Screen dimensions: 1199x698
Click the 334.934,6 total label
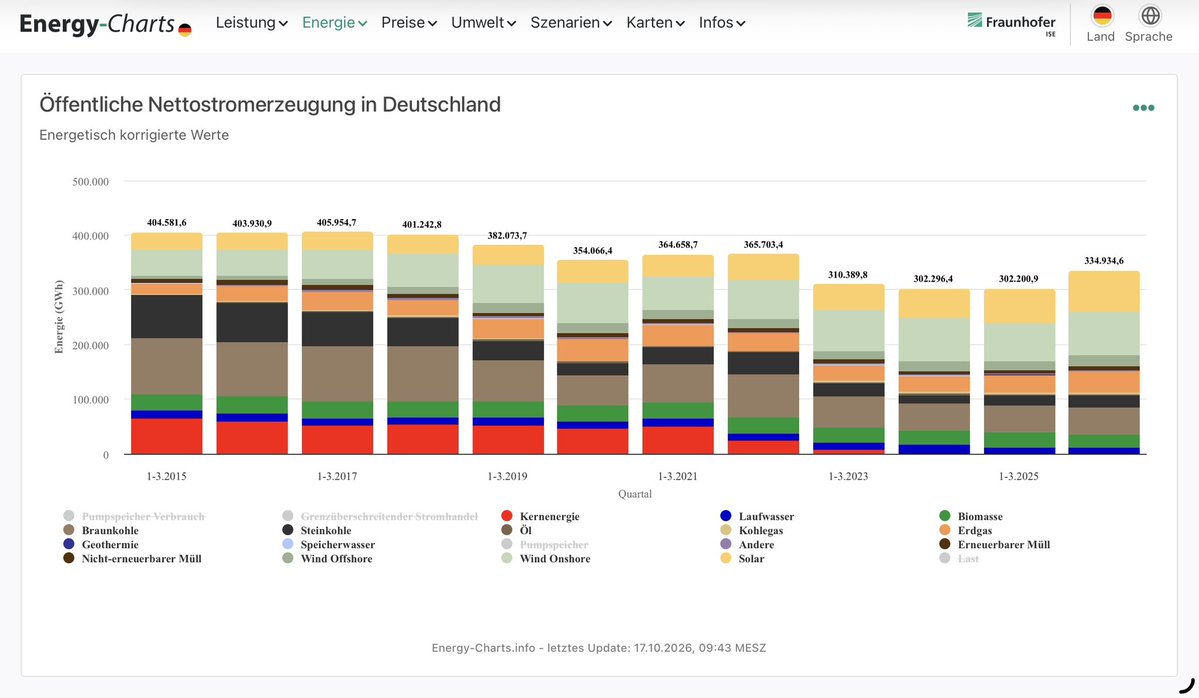click(1104, 261)
